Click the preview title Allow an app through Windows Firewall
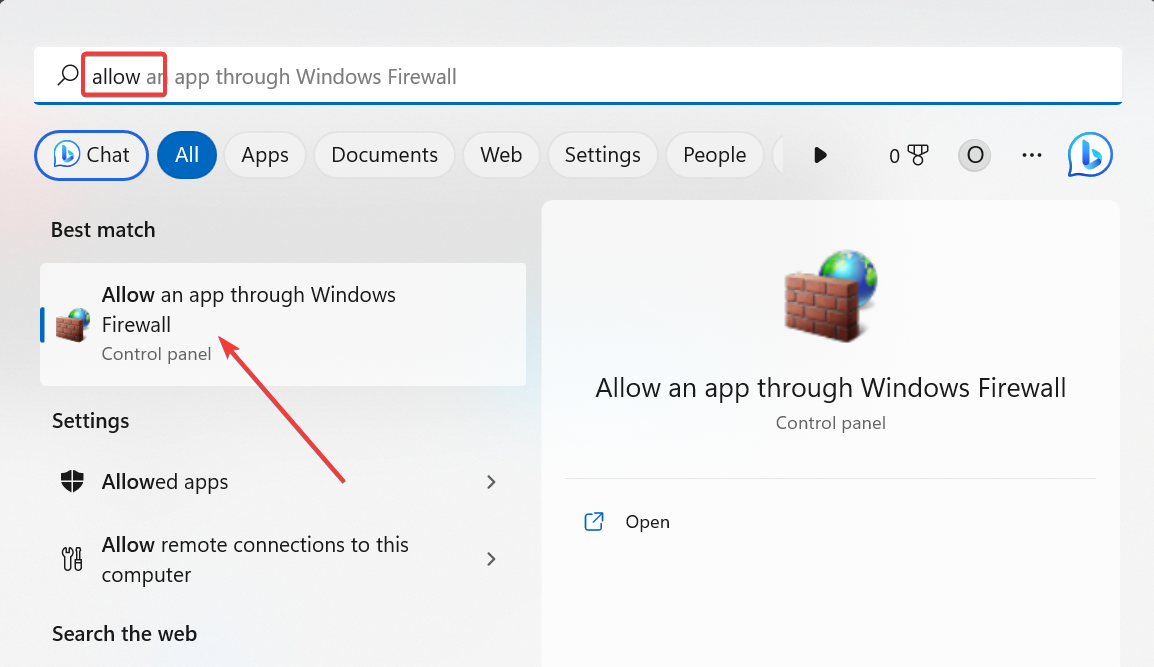Viewport: 1154px width, 667px height. tap(831, 388)
